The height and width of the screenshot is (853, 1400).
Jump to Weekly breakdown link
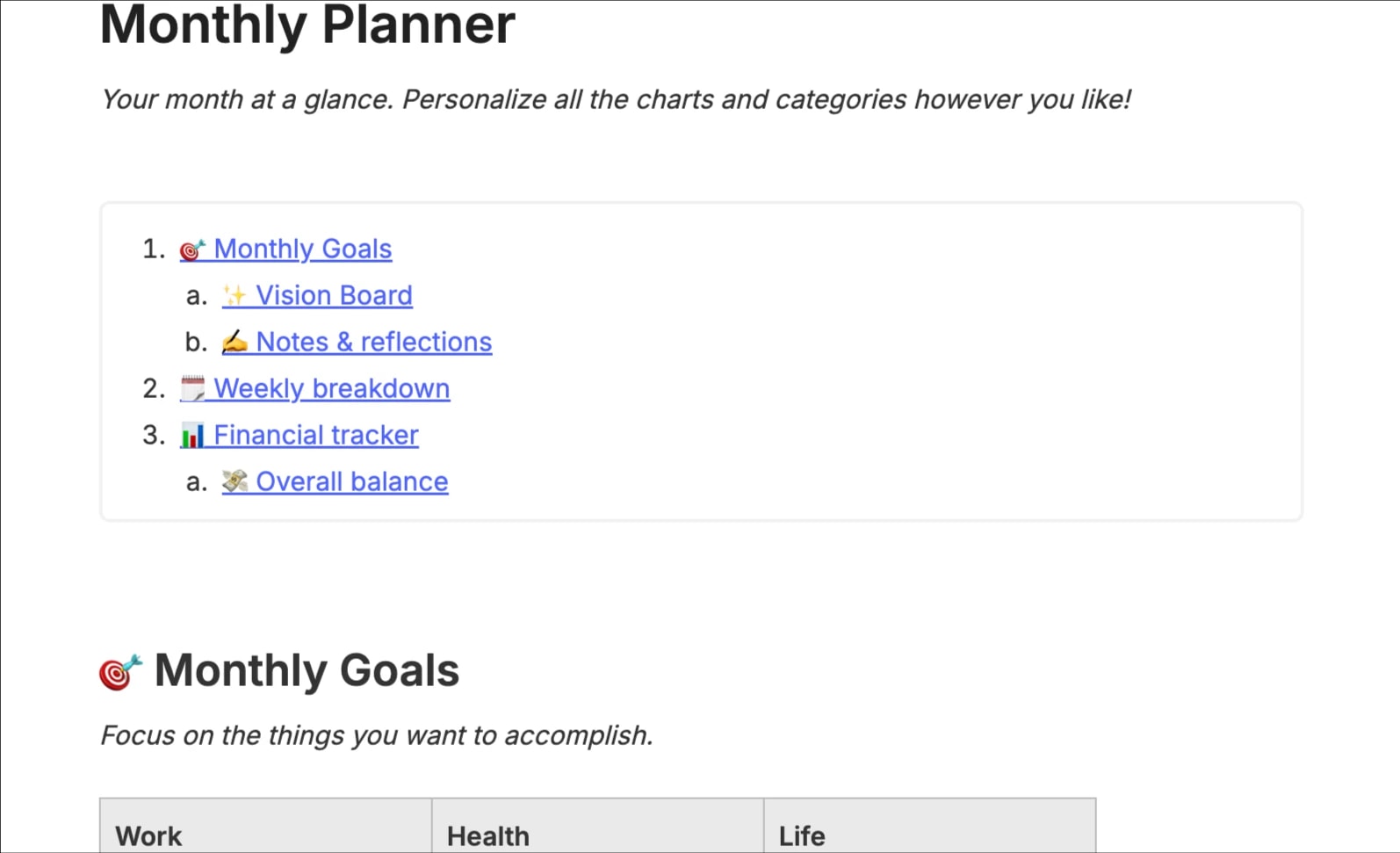(x=332, y=388)
